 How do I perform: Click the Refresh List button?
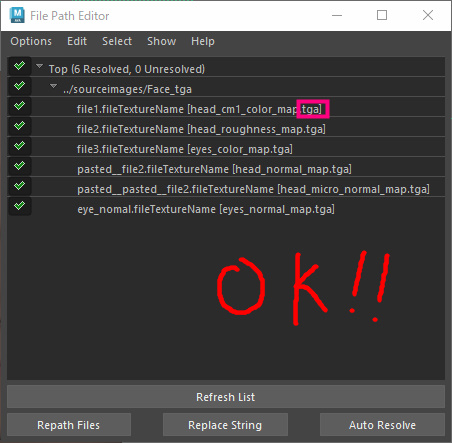pos(226,397)
